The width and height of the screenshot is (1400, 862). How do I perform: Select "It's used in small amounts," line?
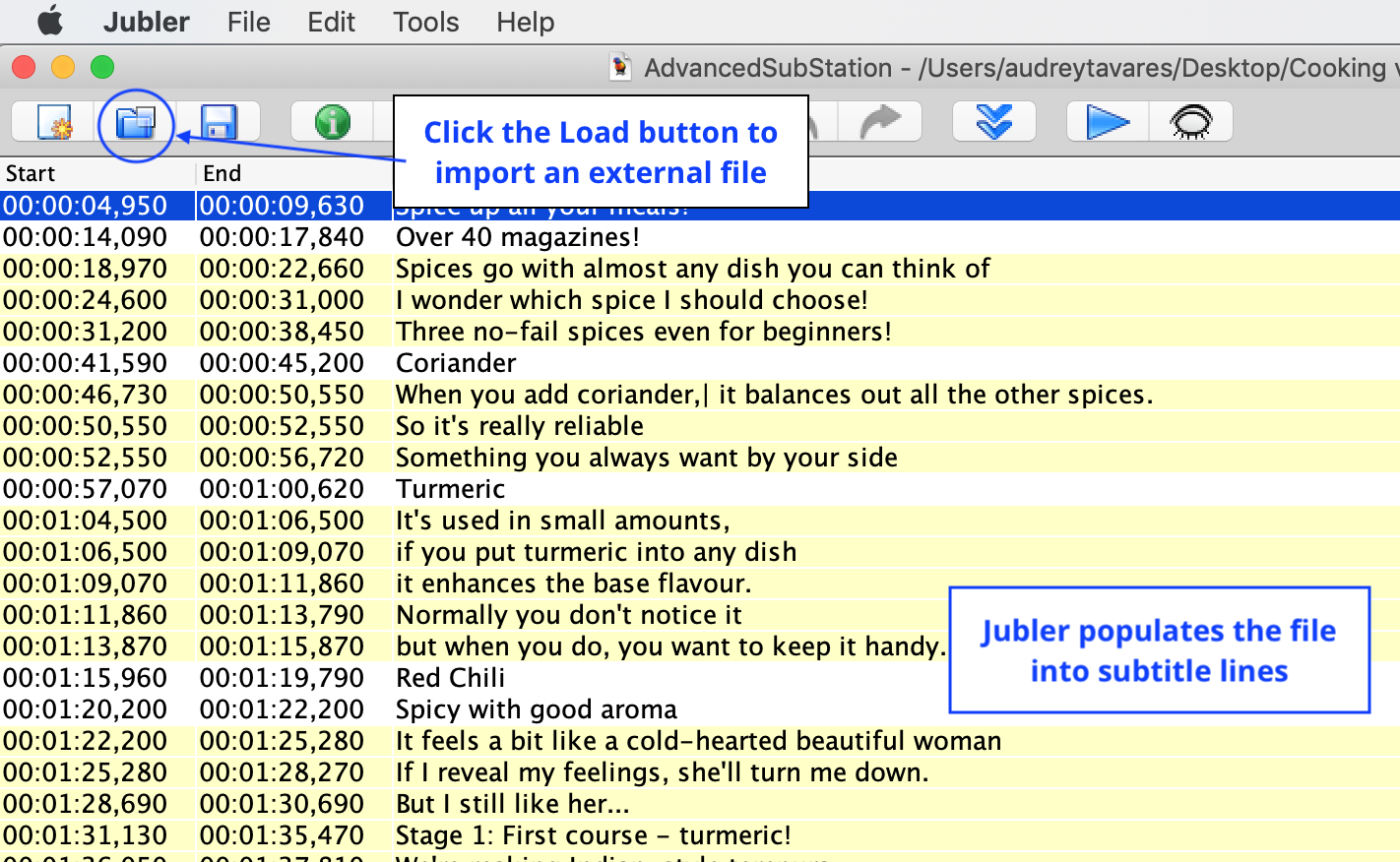pyautogui.click(x=563, y=521)
